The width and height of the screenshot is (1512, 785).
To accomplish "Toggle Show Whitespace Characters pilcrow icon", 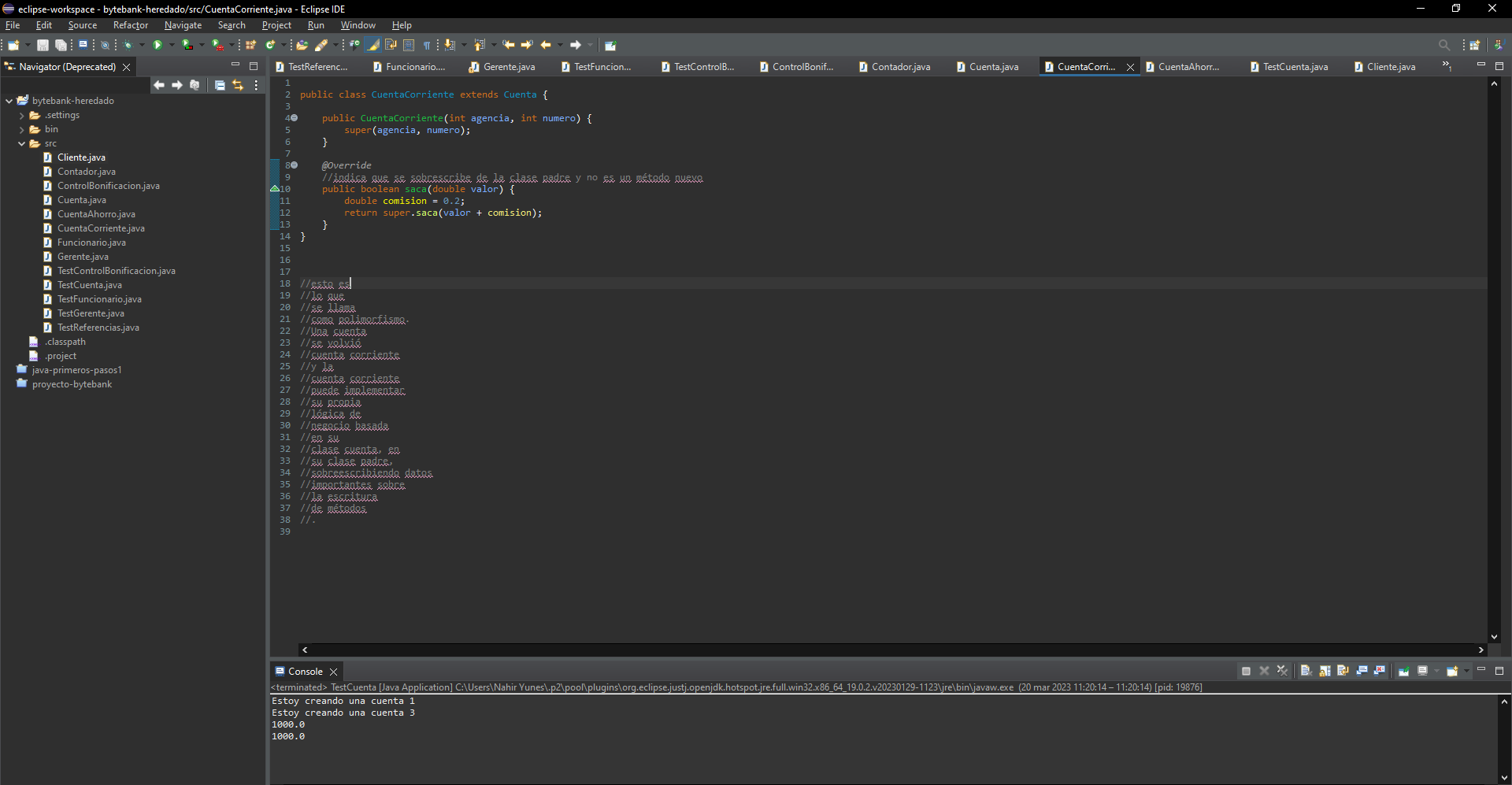I will click(427, 45).
